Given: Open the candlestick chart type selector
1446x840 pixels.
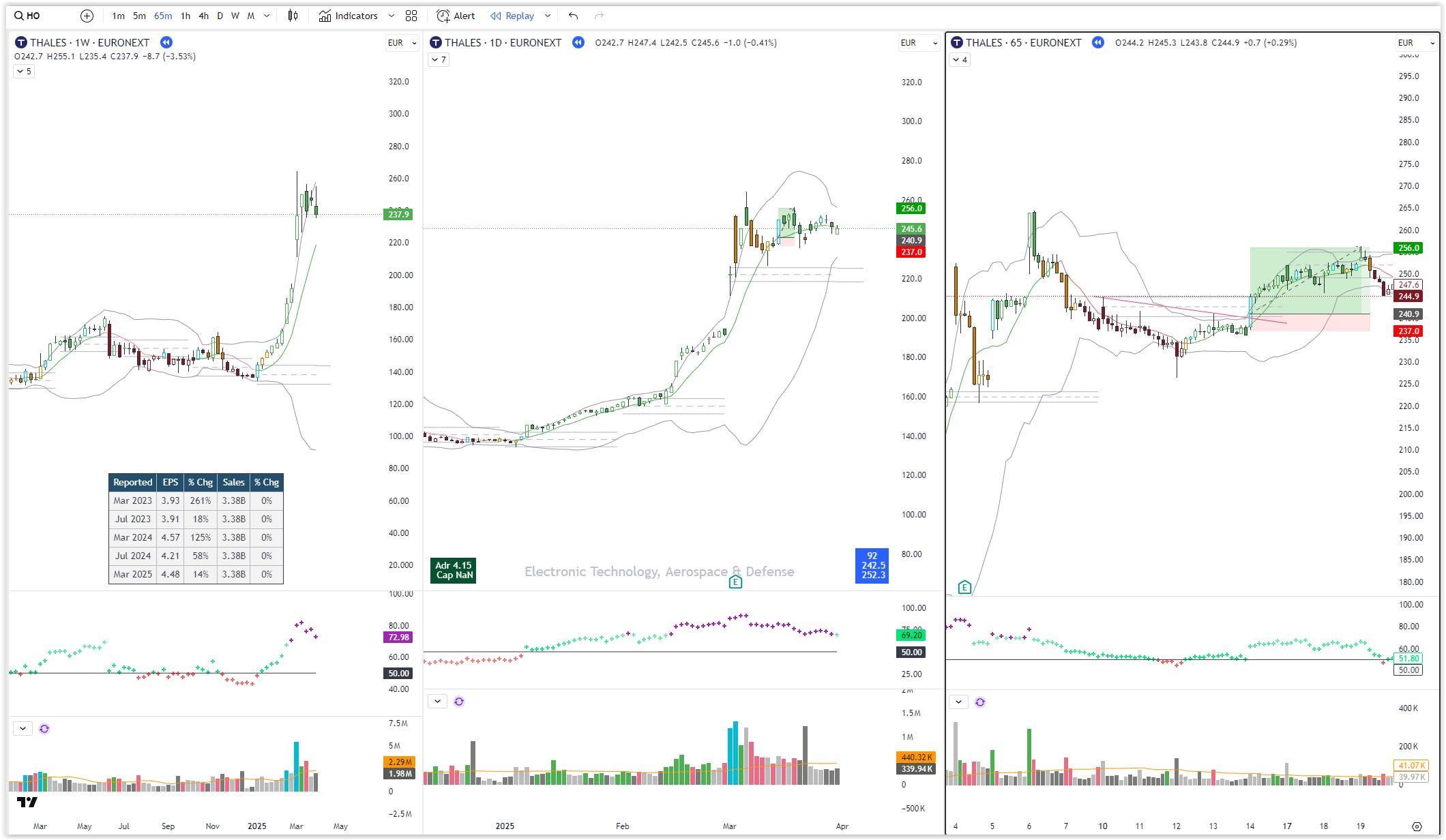Looking at the screenshot, I should [x=293, y=16].
